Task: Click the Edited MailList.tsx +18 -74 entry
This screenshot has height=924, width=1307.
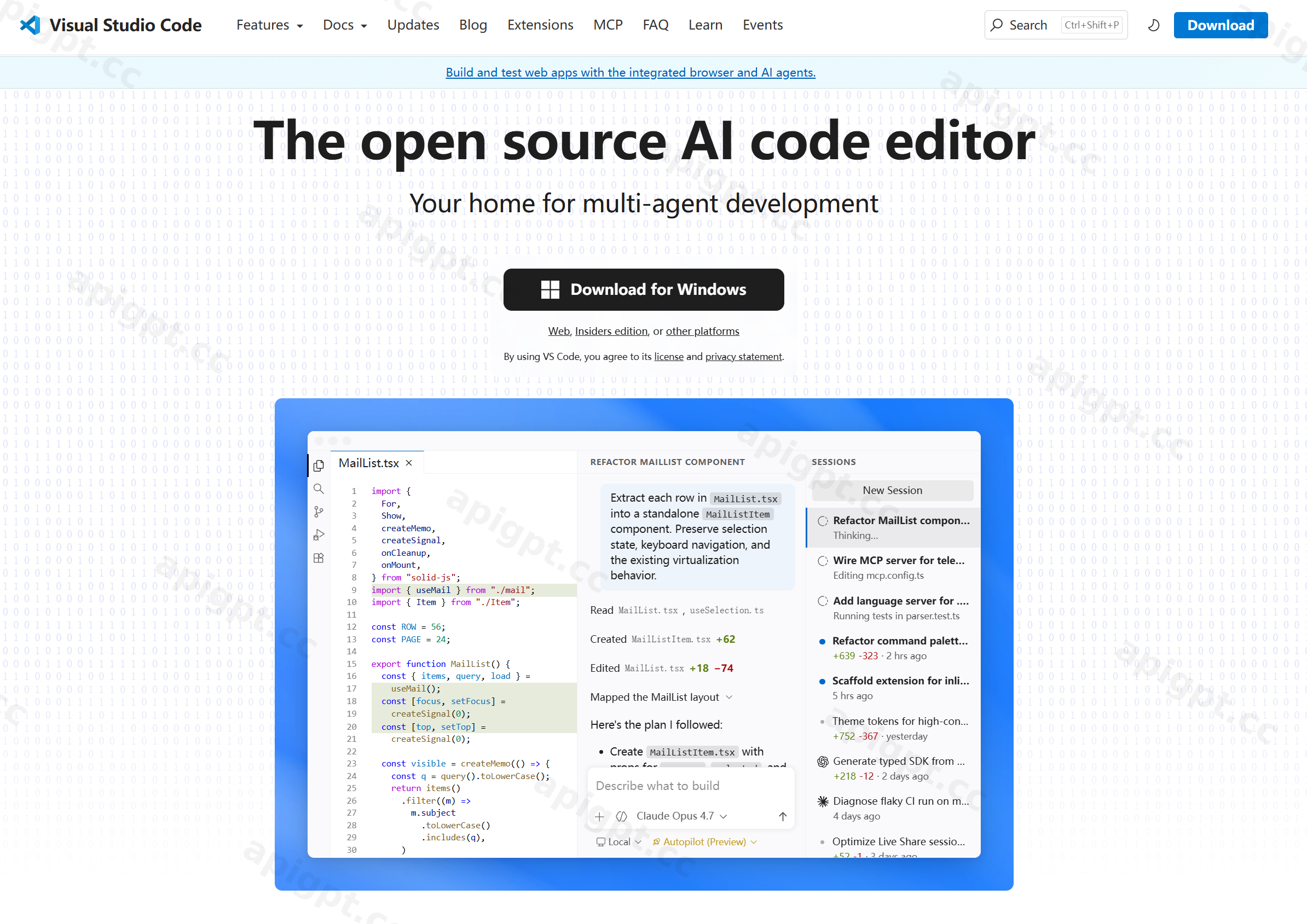Action: [662, 669]
